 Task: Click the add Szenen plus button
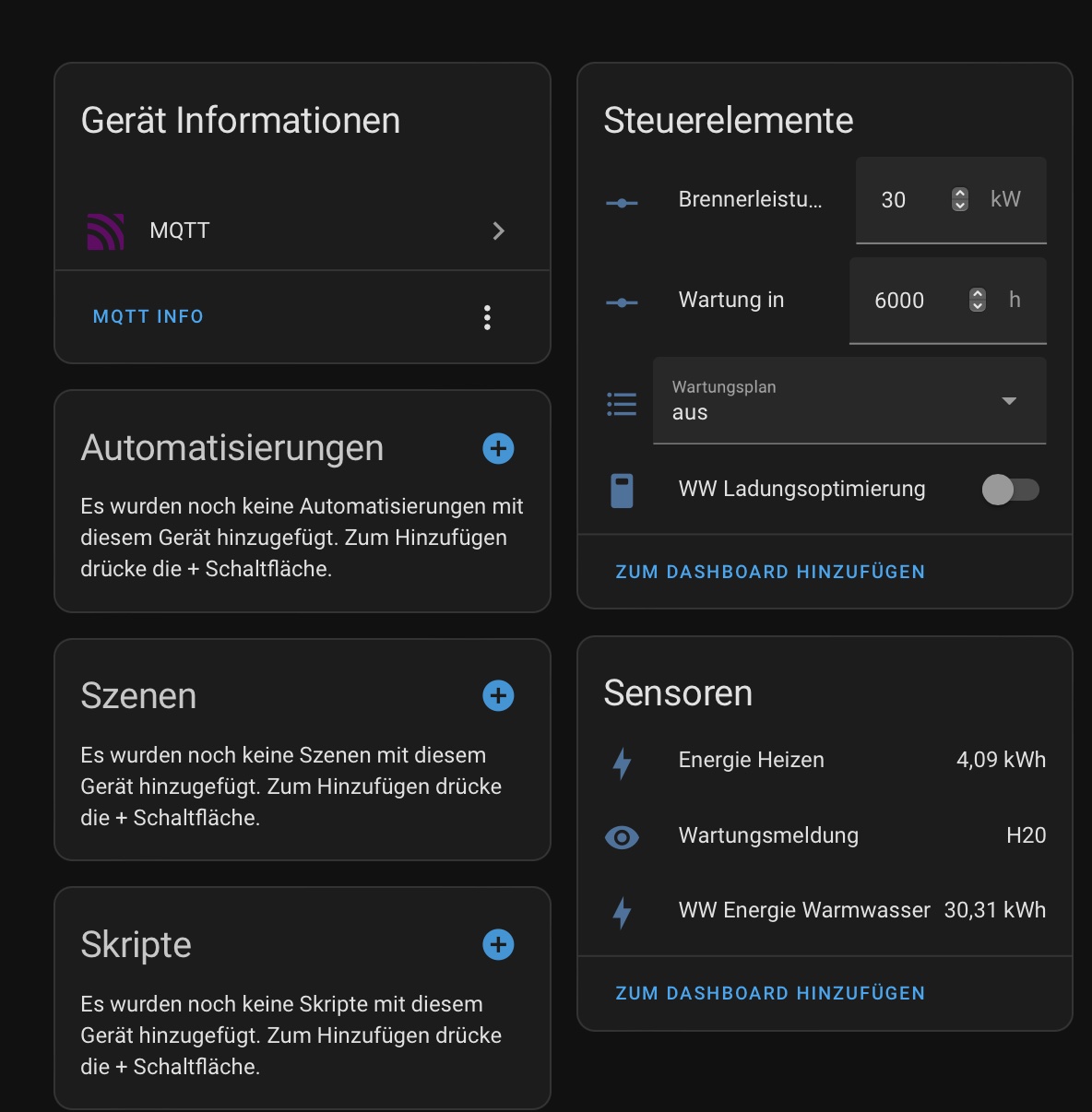click(498, 696)
